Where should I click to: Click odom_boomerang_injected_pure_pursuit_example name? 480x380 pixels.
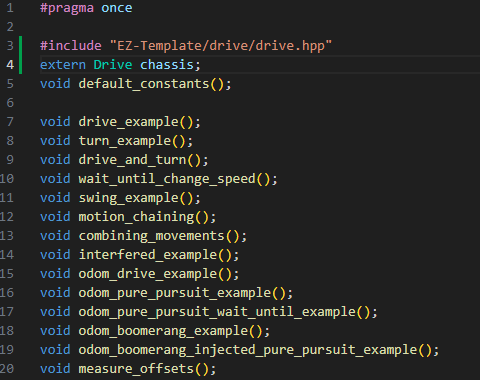(x=248, y=350)
